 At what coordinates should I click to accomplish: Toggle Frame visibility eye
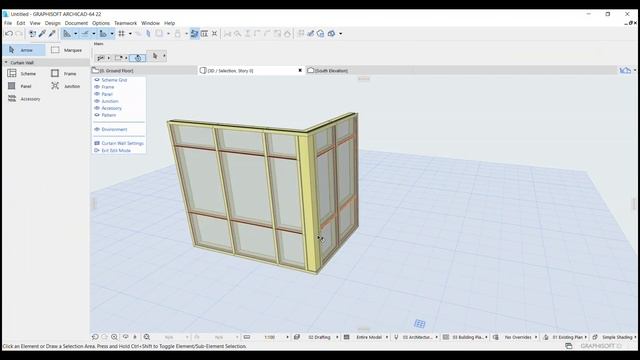97,87
